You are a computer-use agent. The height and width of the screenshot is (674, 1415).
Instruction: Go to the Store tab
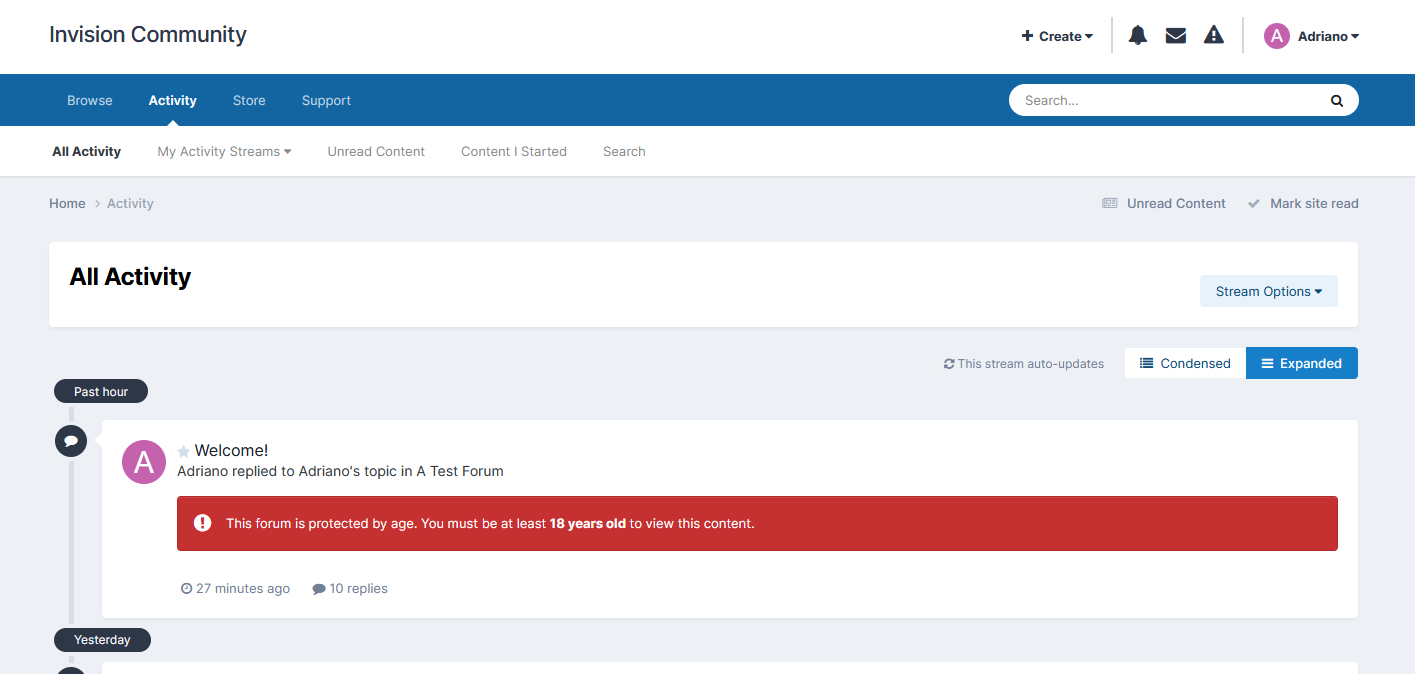tap(249, 101)
